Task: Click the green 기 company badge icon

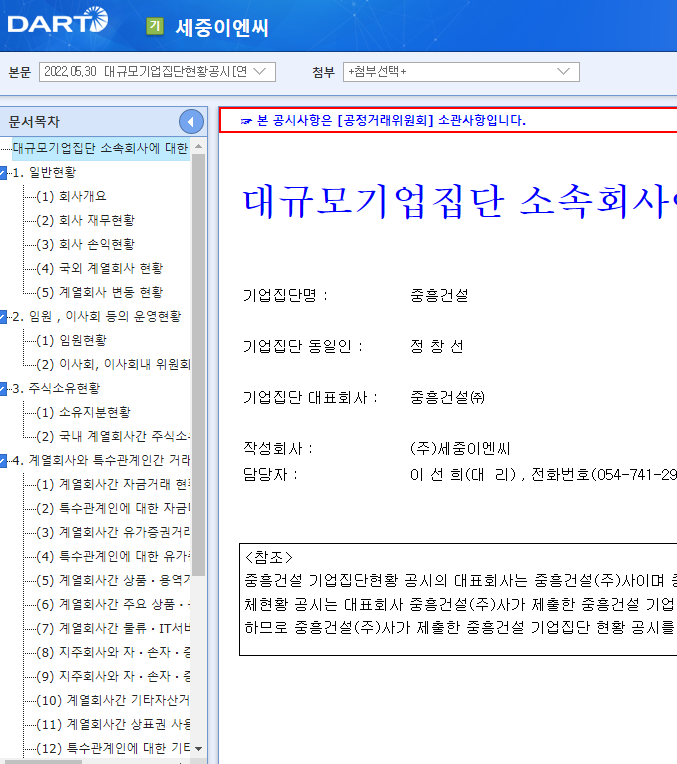Action: [x=155, y=26]
